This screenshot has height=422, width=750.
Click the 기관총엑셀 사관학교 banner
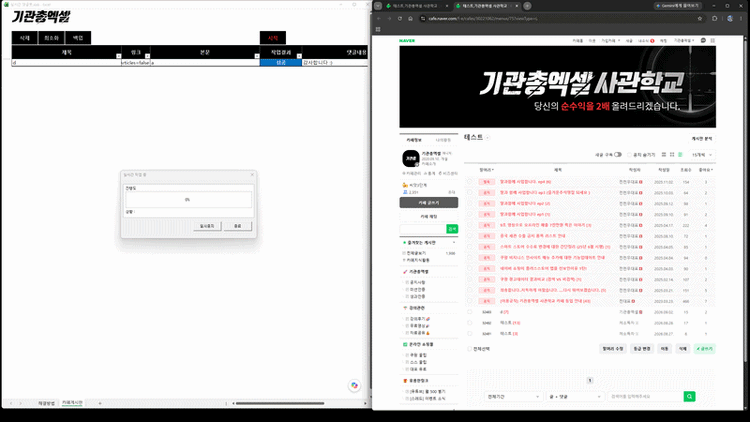tap(558, 87)
